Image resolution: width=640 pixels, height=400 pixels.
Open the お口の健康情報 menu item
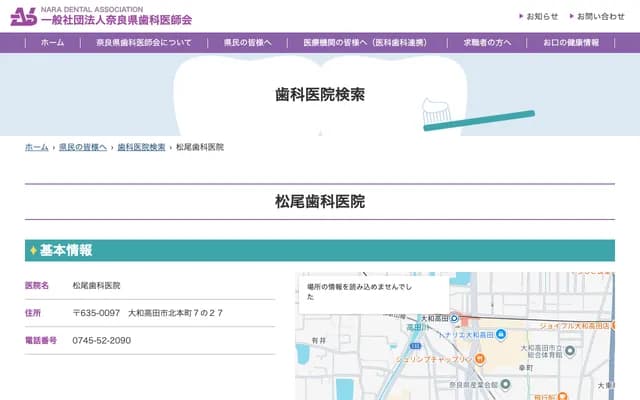pyautogui.click(x=571, y=43)
